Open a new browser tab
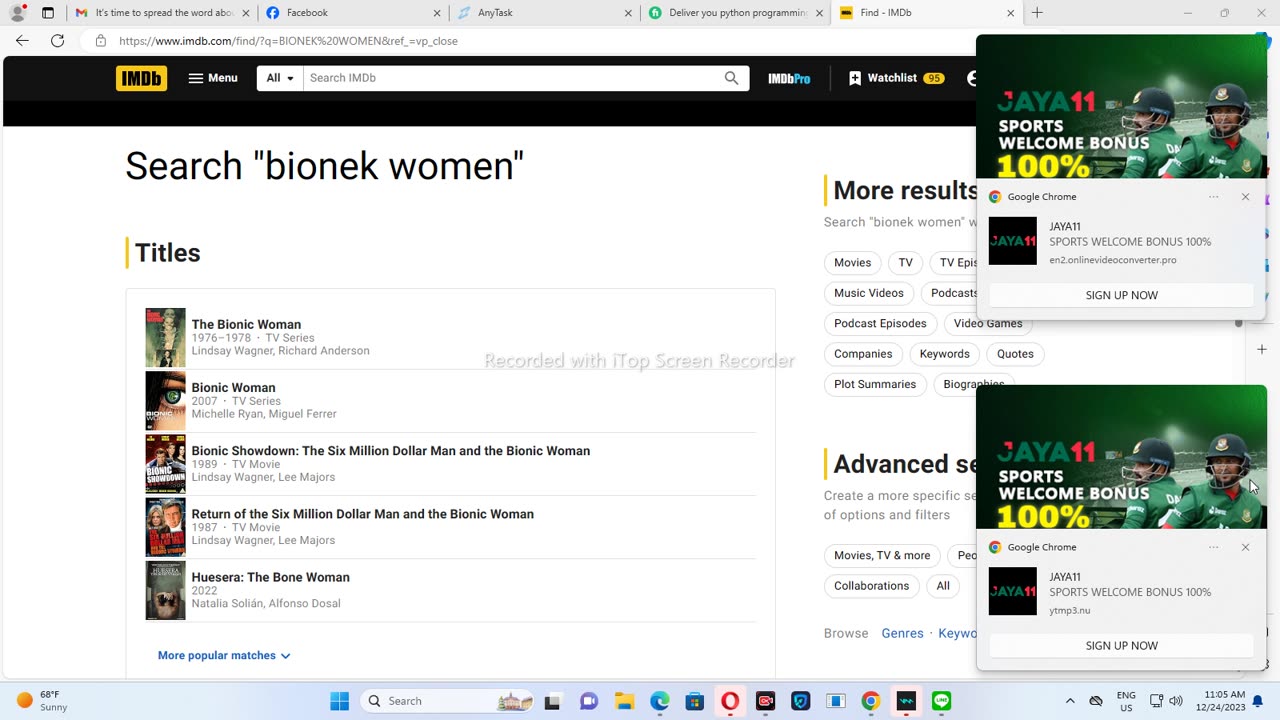This screenshot has width=1280, height=720. (x=1037, y=13)
